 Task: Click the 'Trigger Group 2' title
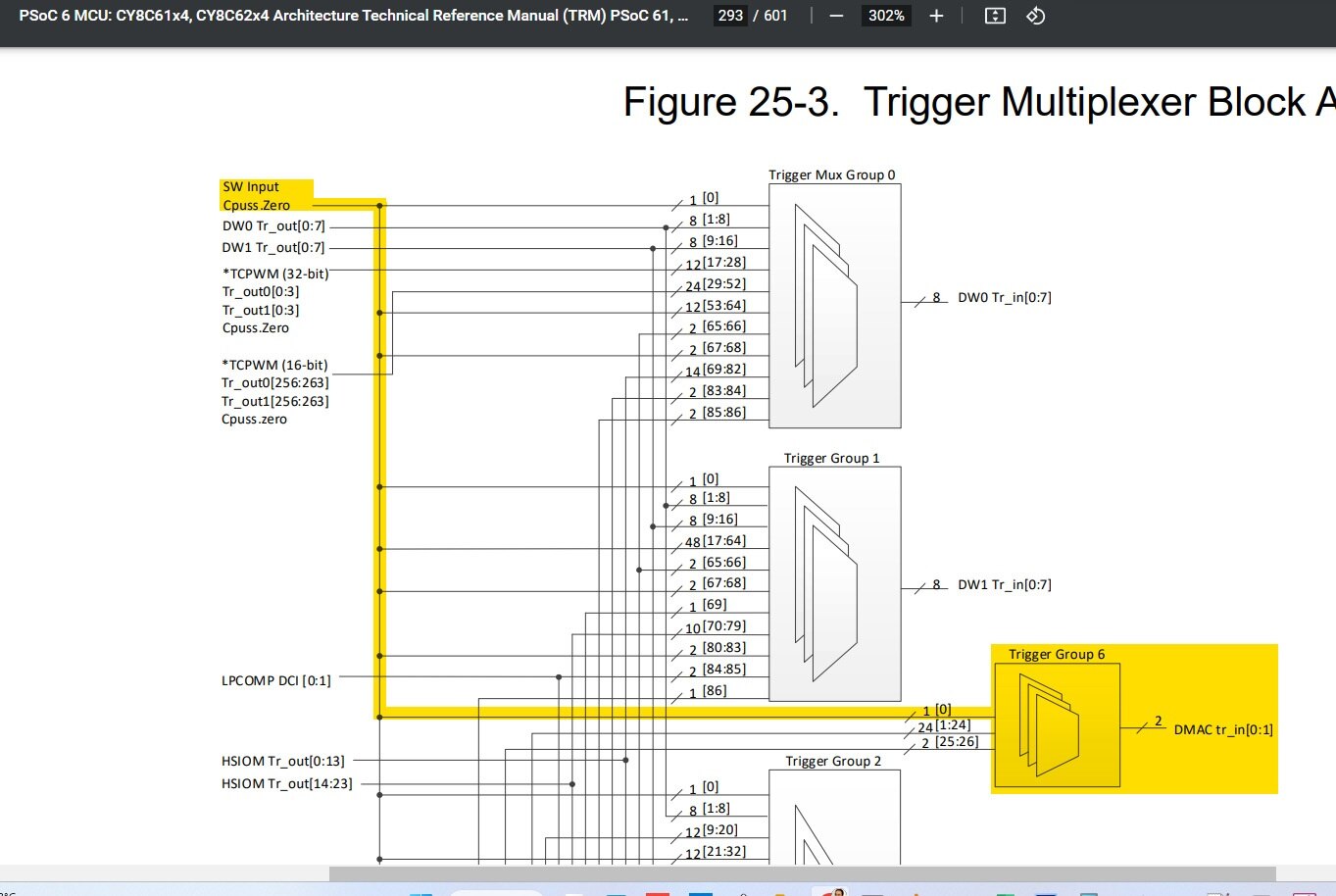pyautogui.click(x=833, y=761)
